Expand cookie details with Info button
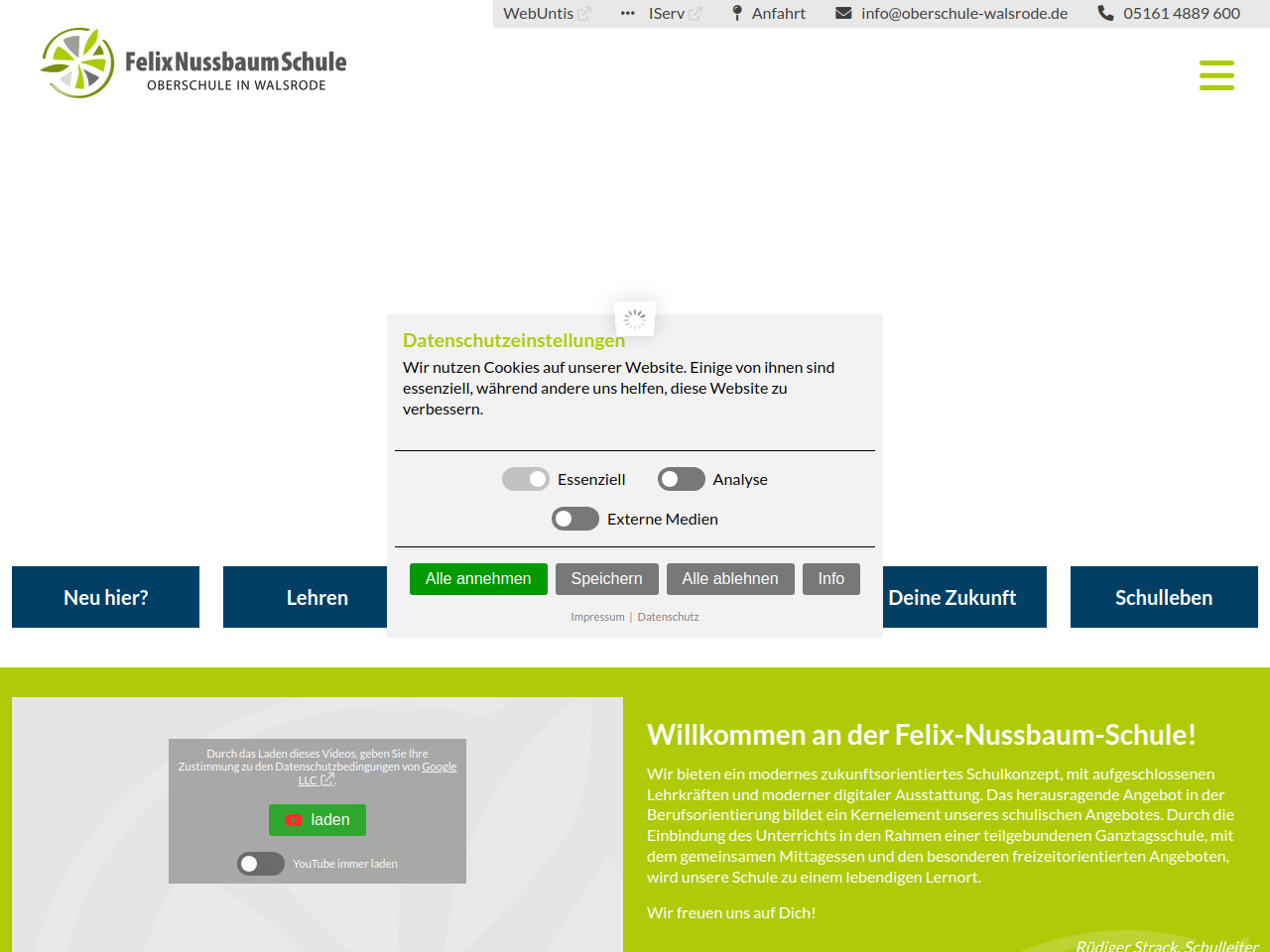 click(830, 579)
